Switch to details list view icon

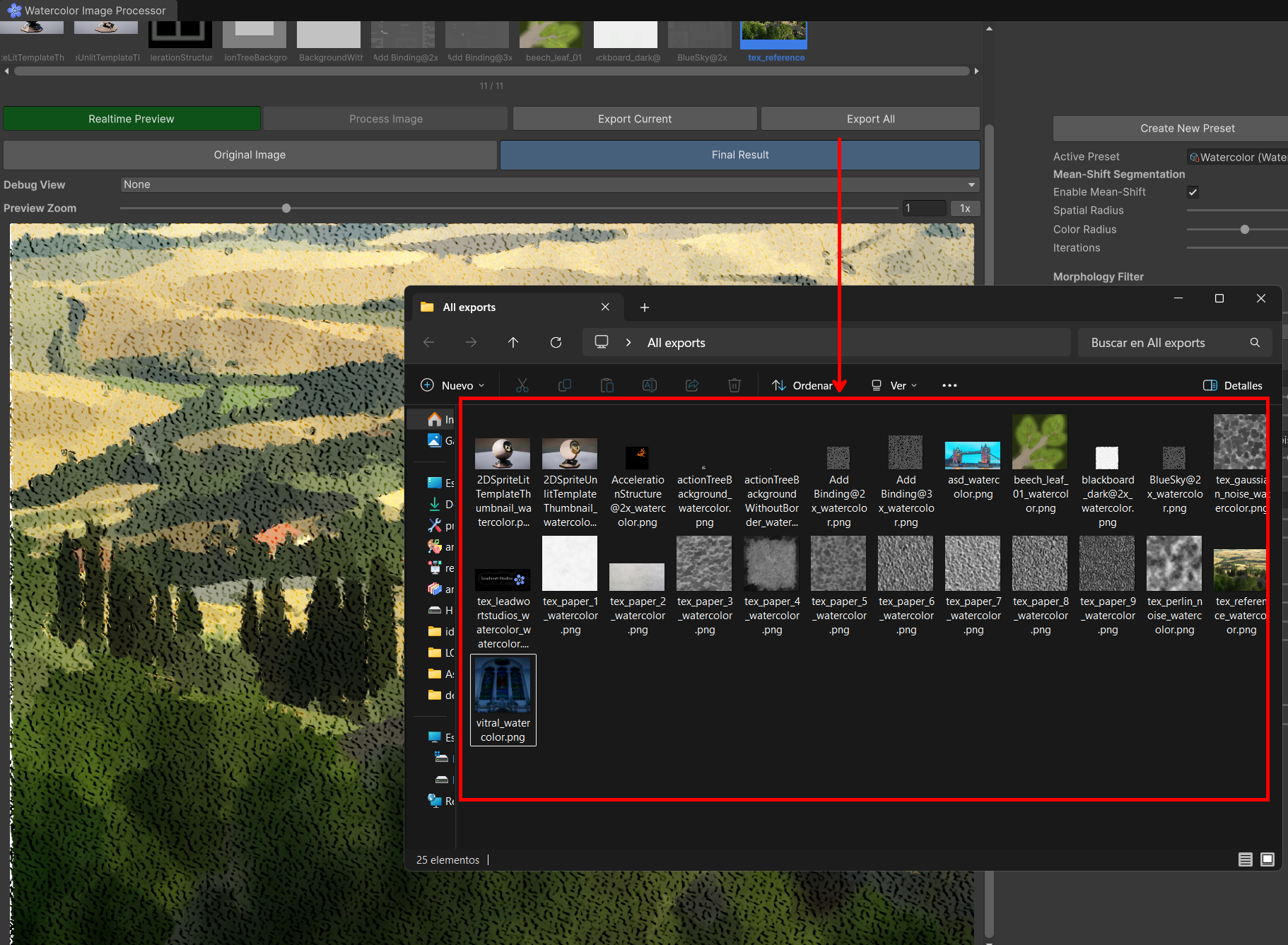pos(1246,859)
